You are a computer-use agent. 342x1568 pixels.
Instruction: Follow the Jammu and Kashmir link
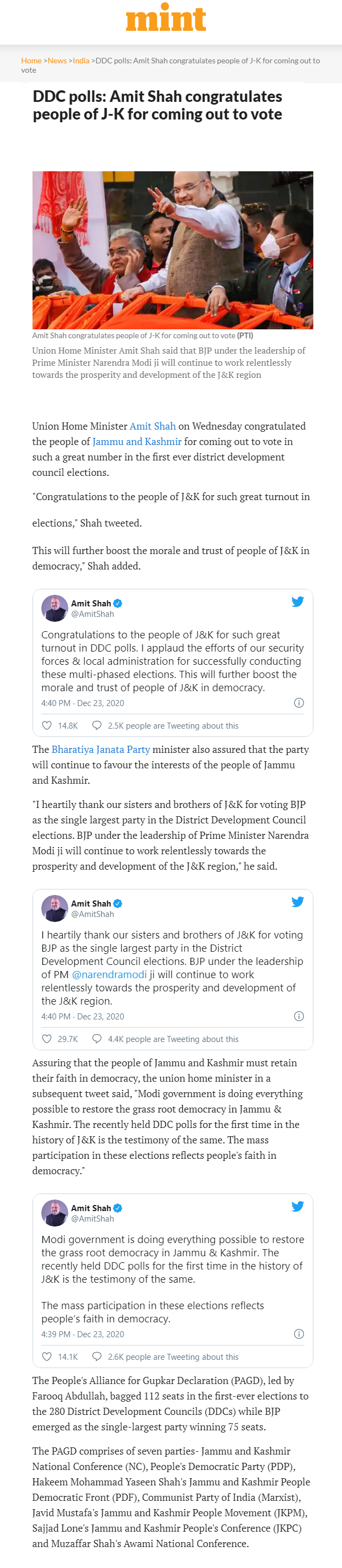pos(137,441)
